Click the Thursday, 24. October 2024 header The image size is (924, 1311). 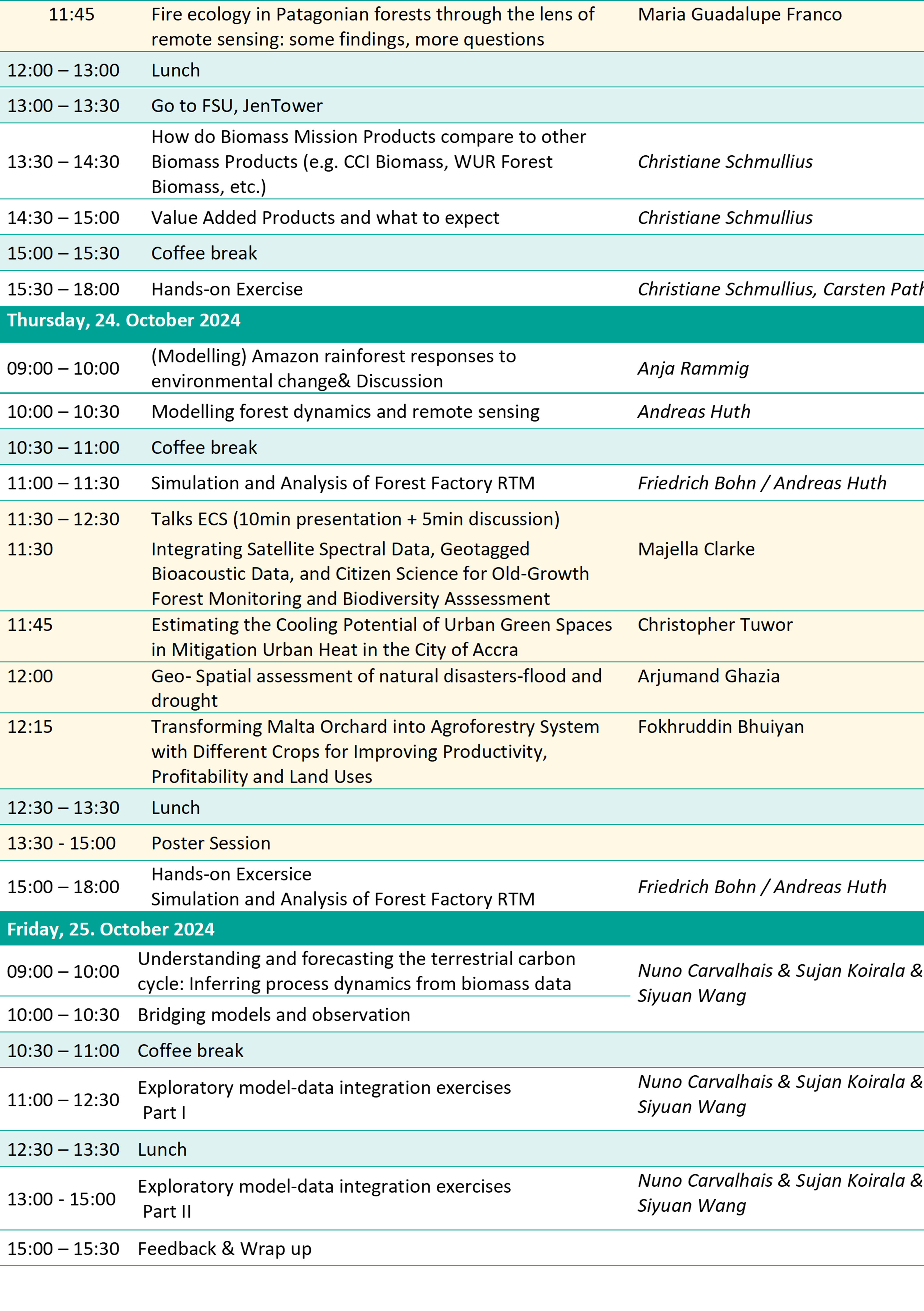coord(123,320)
